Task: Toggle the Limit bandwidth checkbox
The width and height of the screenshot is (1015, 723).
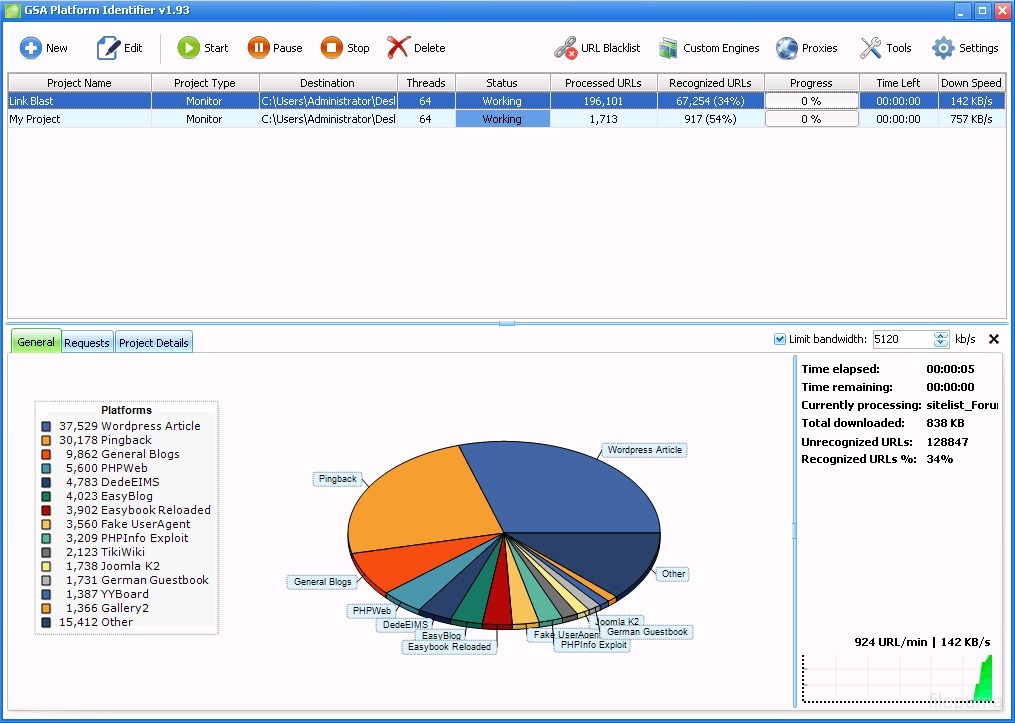Action: click(x=780, y=339)
